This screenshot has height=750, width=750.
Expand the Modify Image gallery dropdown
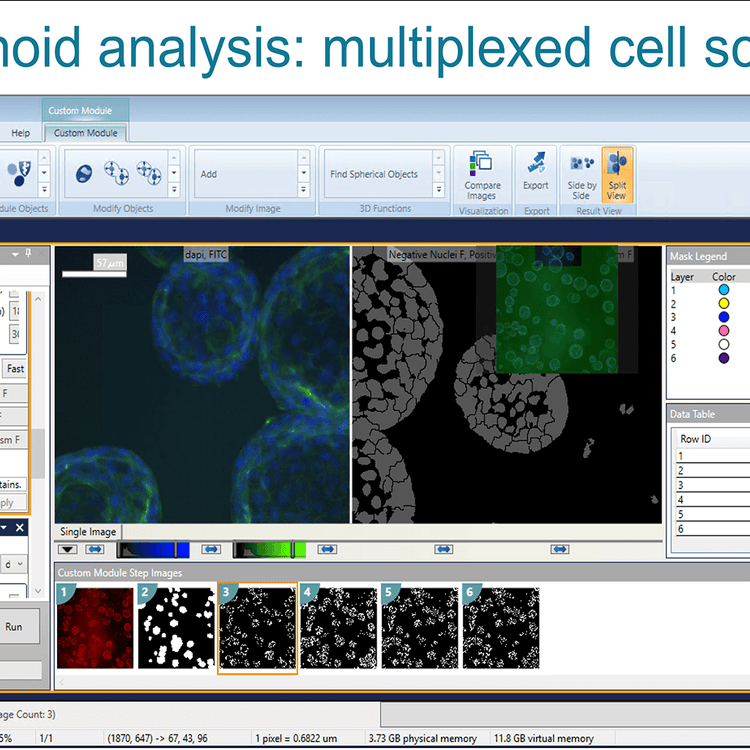[303, 189]
